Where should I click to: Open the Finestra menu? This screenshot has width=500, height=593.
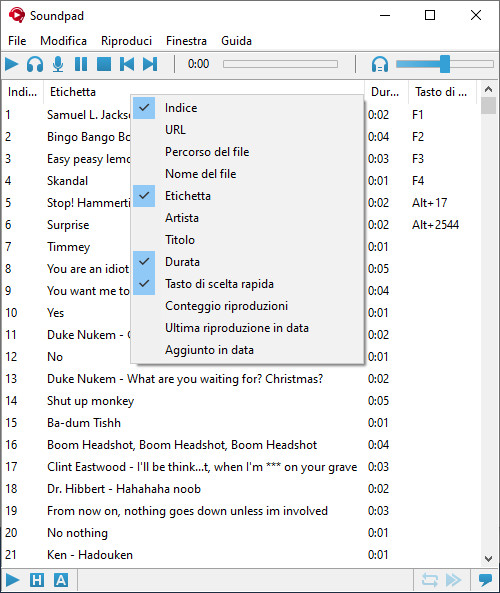tap(186, 41)
